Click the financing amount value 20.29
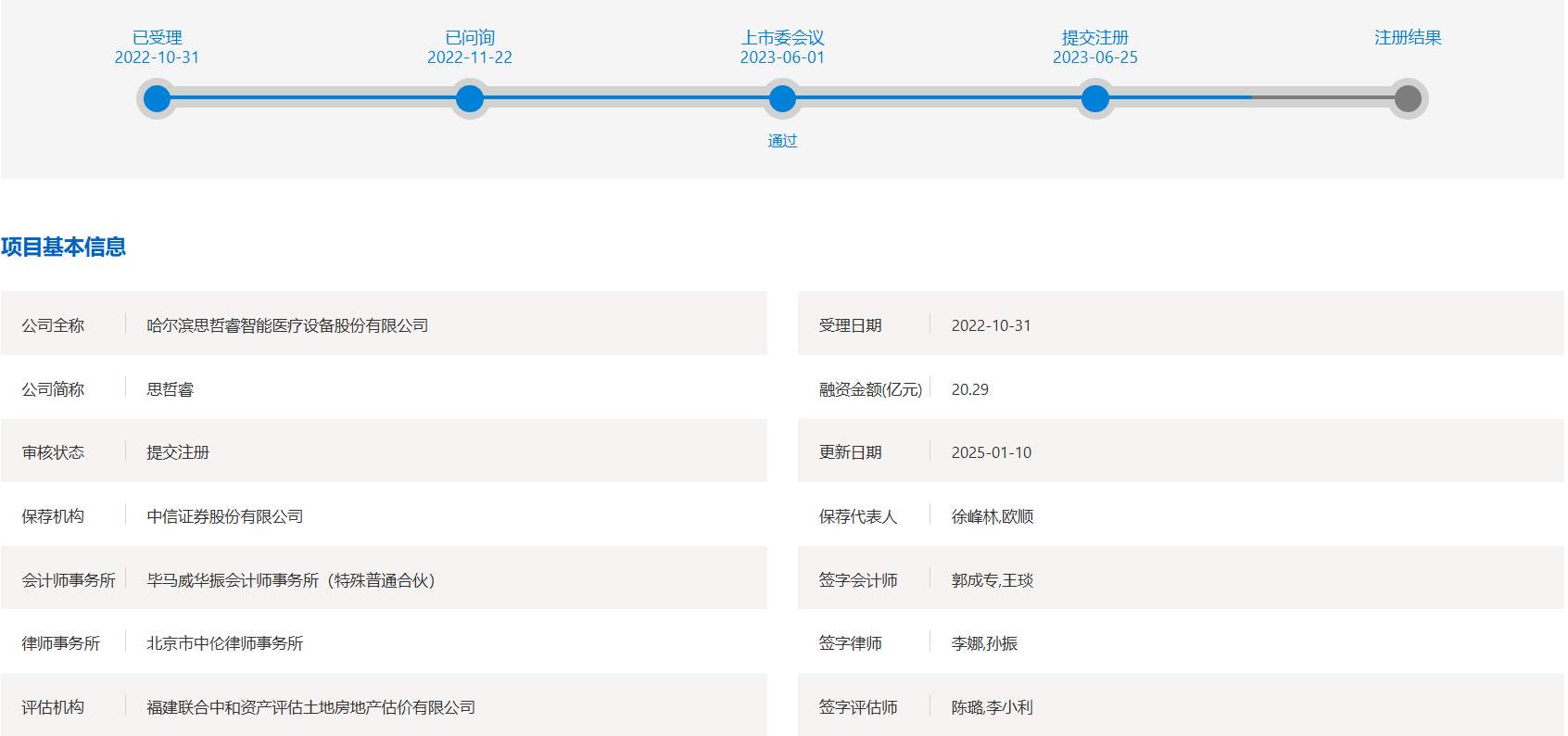The image size is (1568, 736). (x=969, y=389)
